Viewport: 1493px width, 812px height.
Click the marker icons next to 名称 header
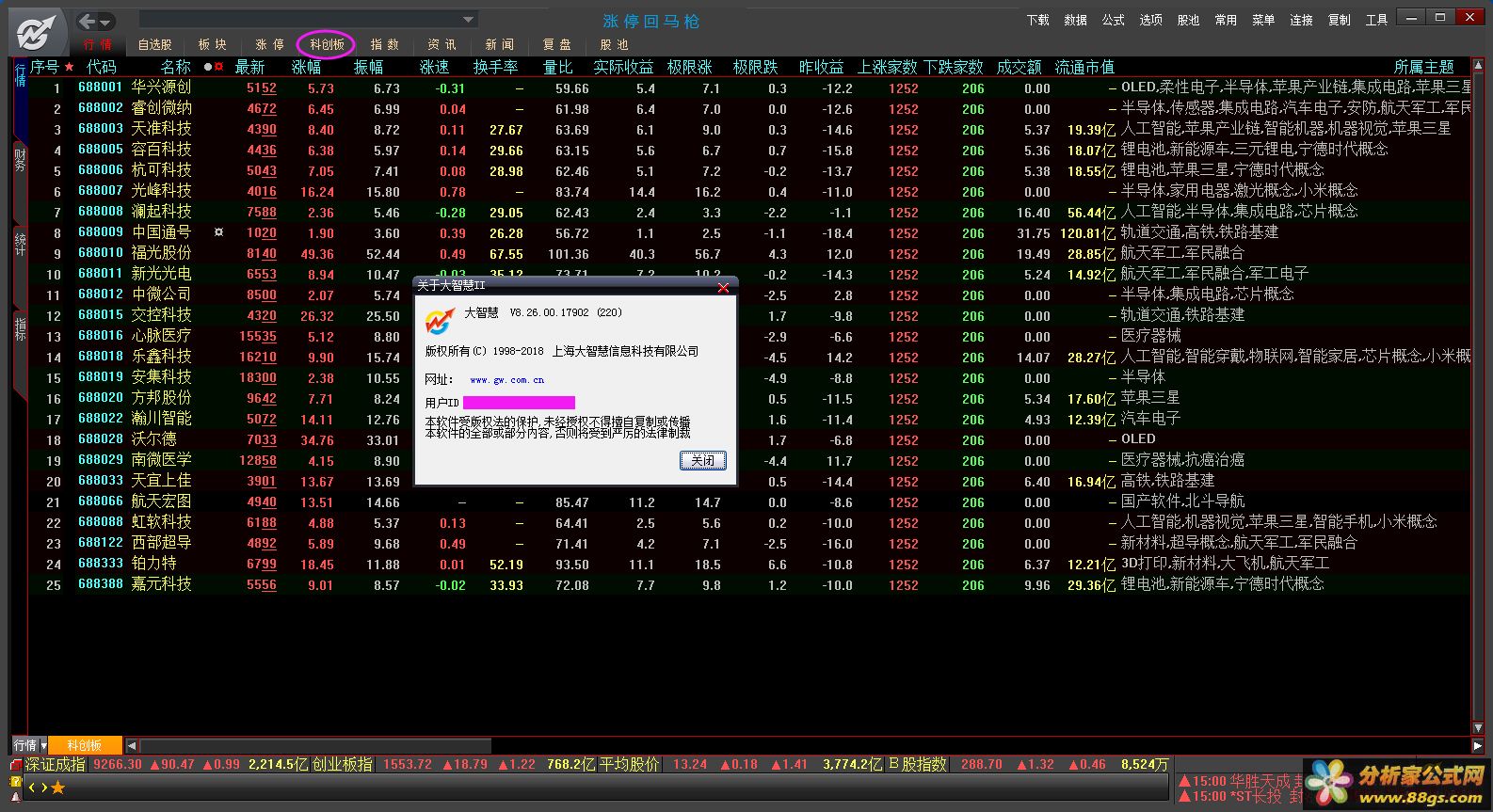click(214, 67)
